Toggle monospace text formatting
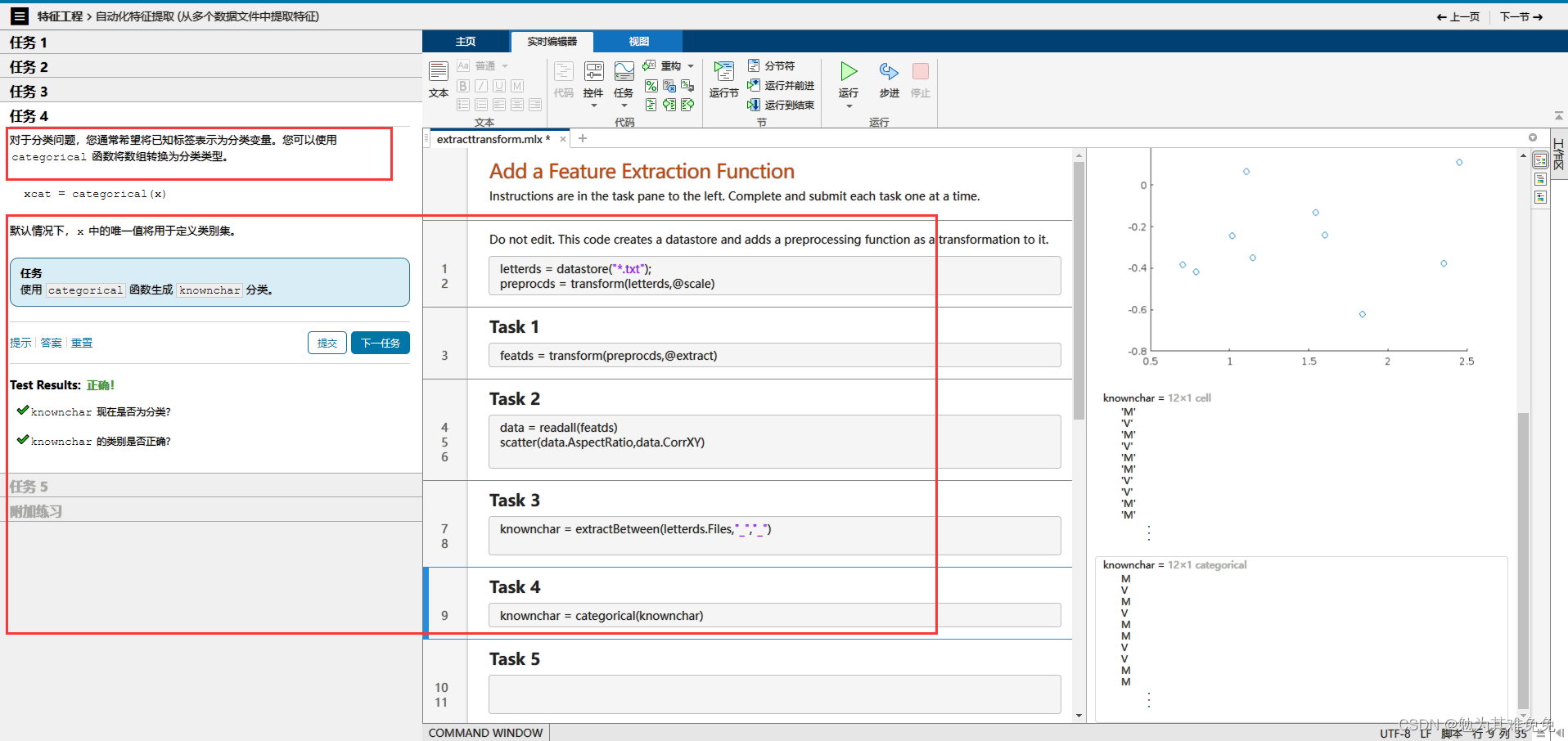The width and height of the screenshot is (1568, 741). pos(517,85)
